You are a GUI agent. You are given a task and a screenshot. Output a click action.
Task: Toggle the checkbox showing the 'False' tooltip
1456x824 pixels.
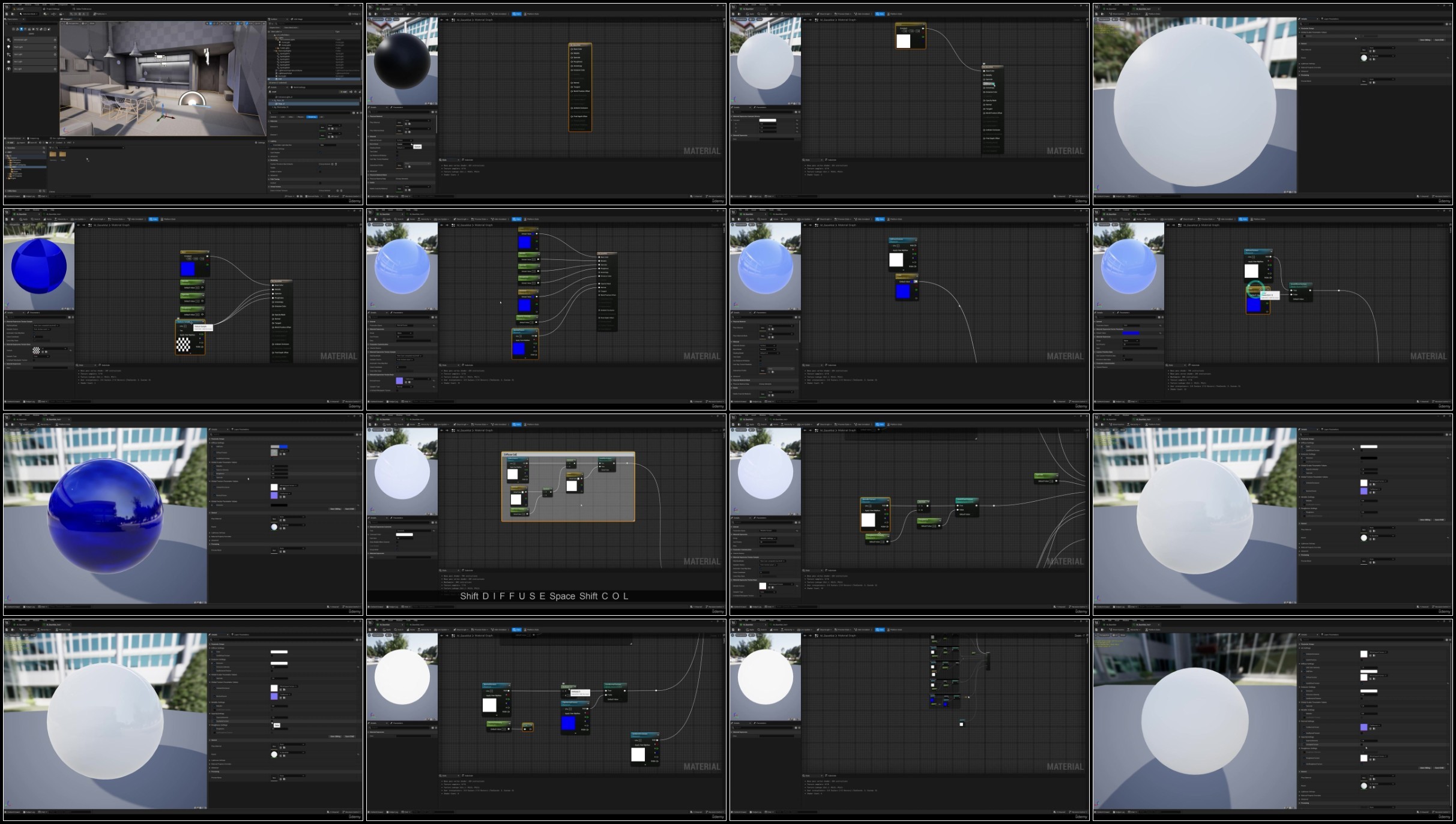pyautogui.click(x=272, y=721)
